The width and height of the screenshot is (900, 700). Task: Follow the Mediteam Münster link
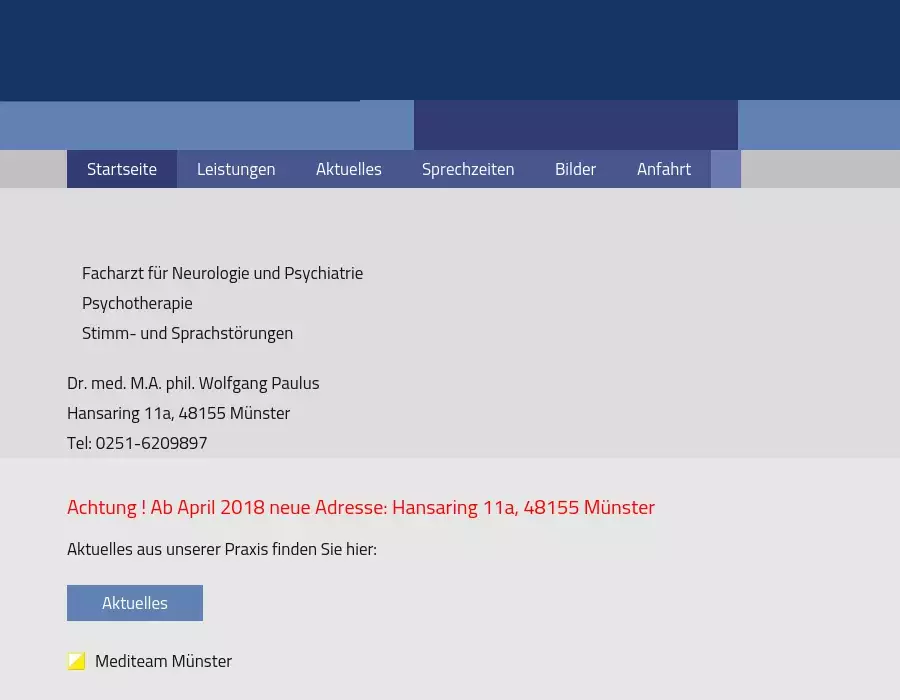163,661
